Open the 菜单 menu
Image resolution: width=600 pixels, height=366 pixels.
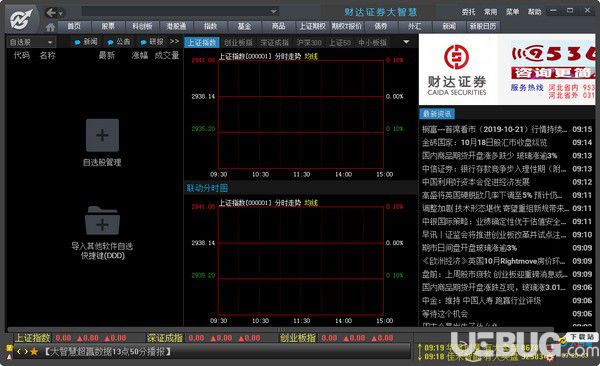point(512,12)
